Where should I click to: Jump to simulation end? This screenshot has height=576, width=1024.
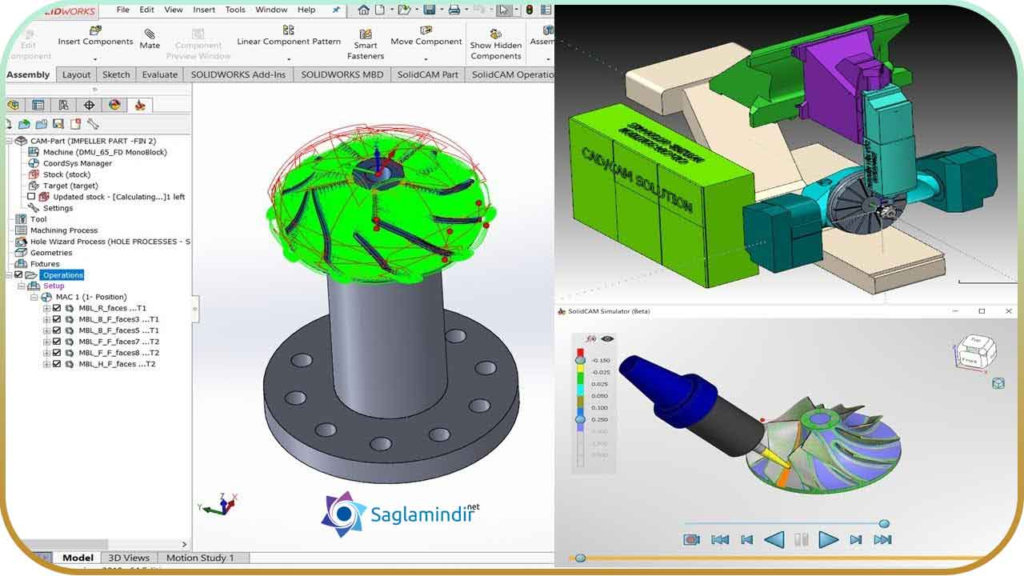pyautogui.click(x=882, y=539)
